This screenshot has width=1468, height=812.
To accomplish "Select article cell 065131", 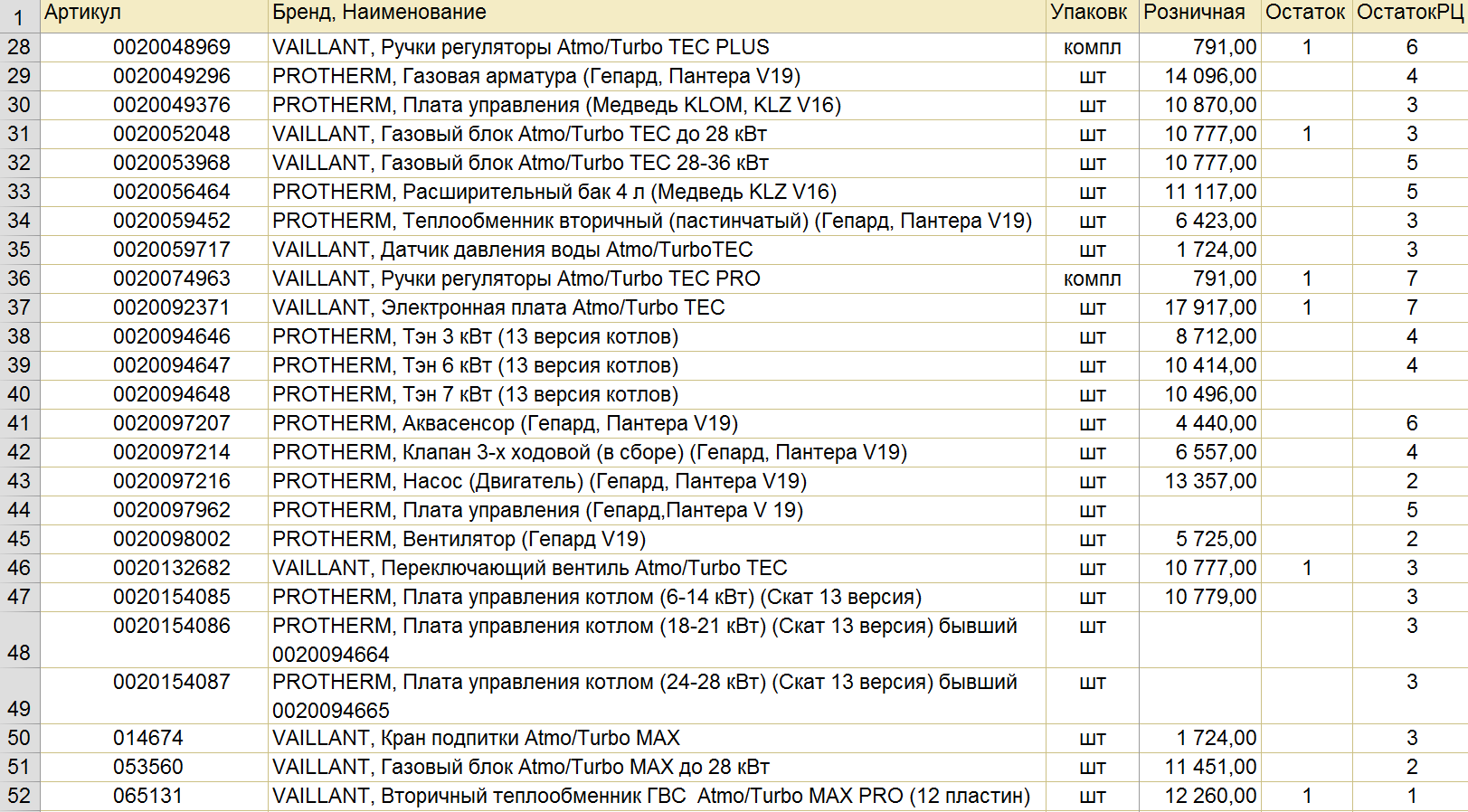I will (x=154, y=796).
